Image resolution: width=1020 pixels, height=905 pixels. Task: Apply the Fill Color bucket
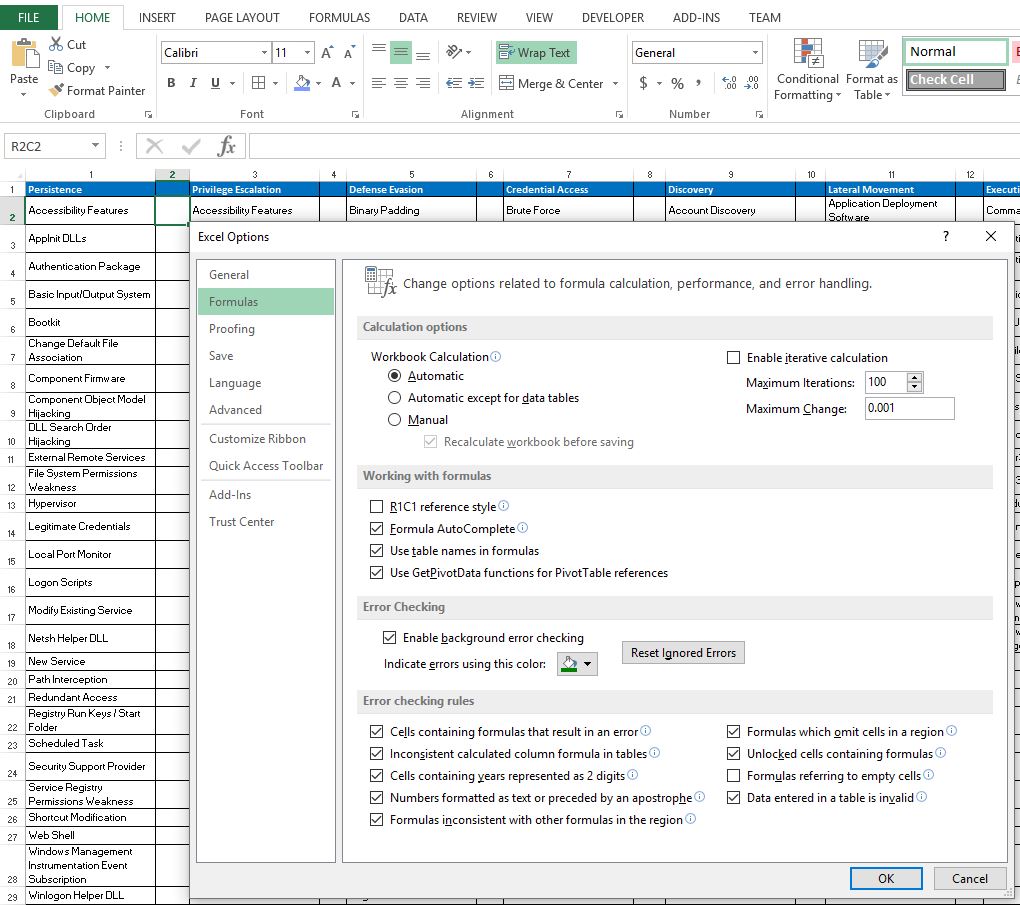tap(302, 83)
